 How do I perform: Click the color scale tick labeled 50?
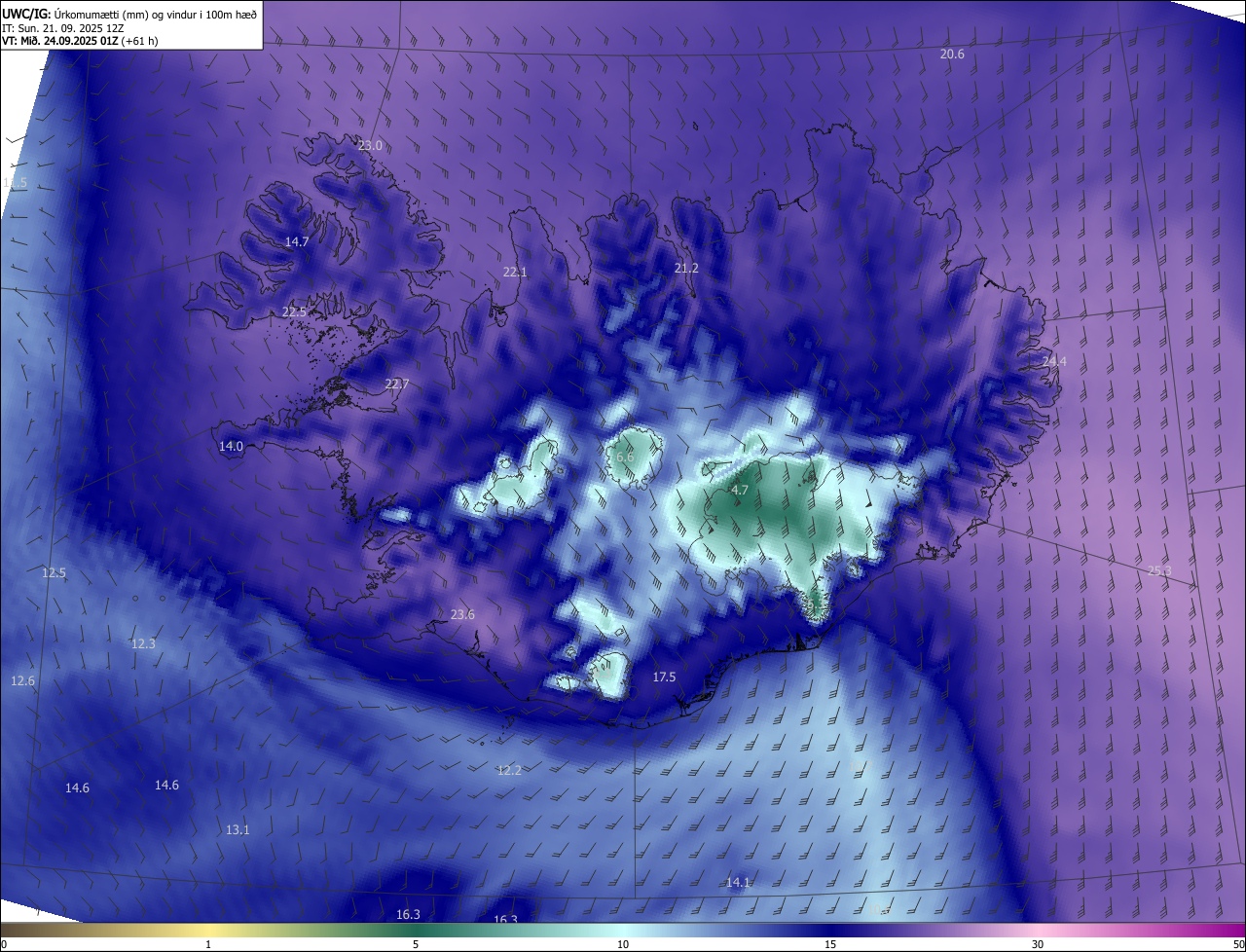click(1238, 944)
